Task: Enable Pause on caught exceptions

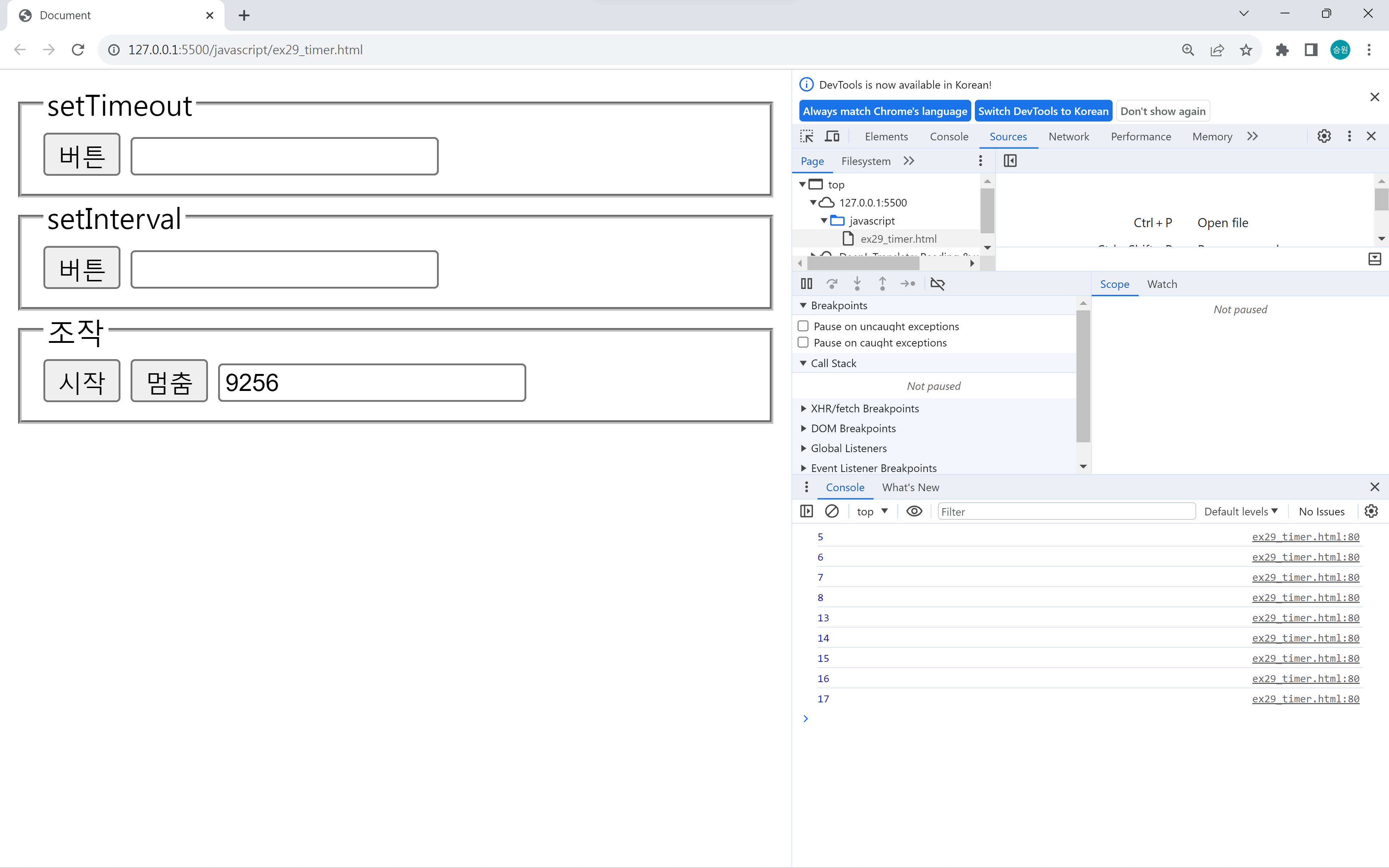Action: coord(803,343)
